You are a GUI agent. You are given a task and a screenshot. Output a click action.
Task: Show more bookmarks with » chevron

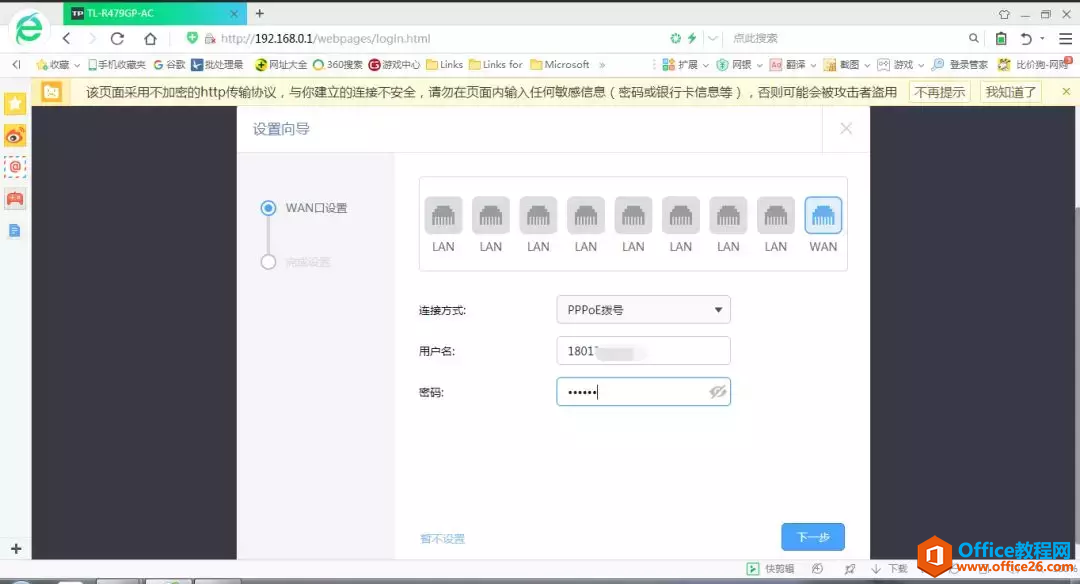coord(602,65)
